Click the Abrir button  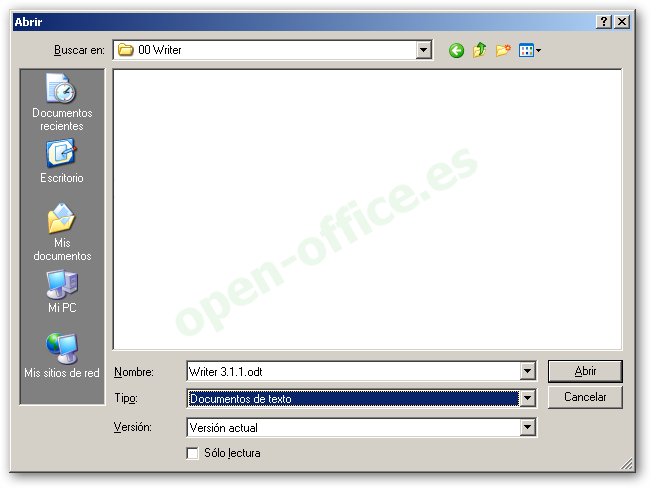pyautogui.click(x=585, y=371)
